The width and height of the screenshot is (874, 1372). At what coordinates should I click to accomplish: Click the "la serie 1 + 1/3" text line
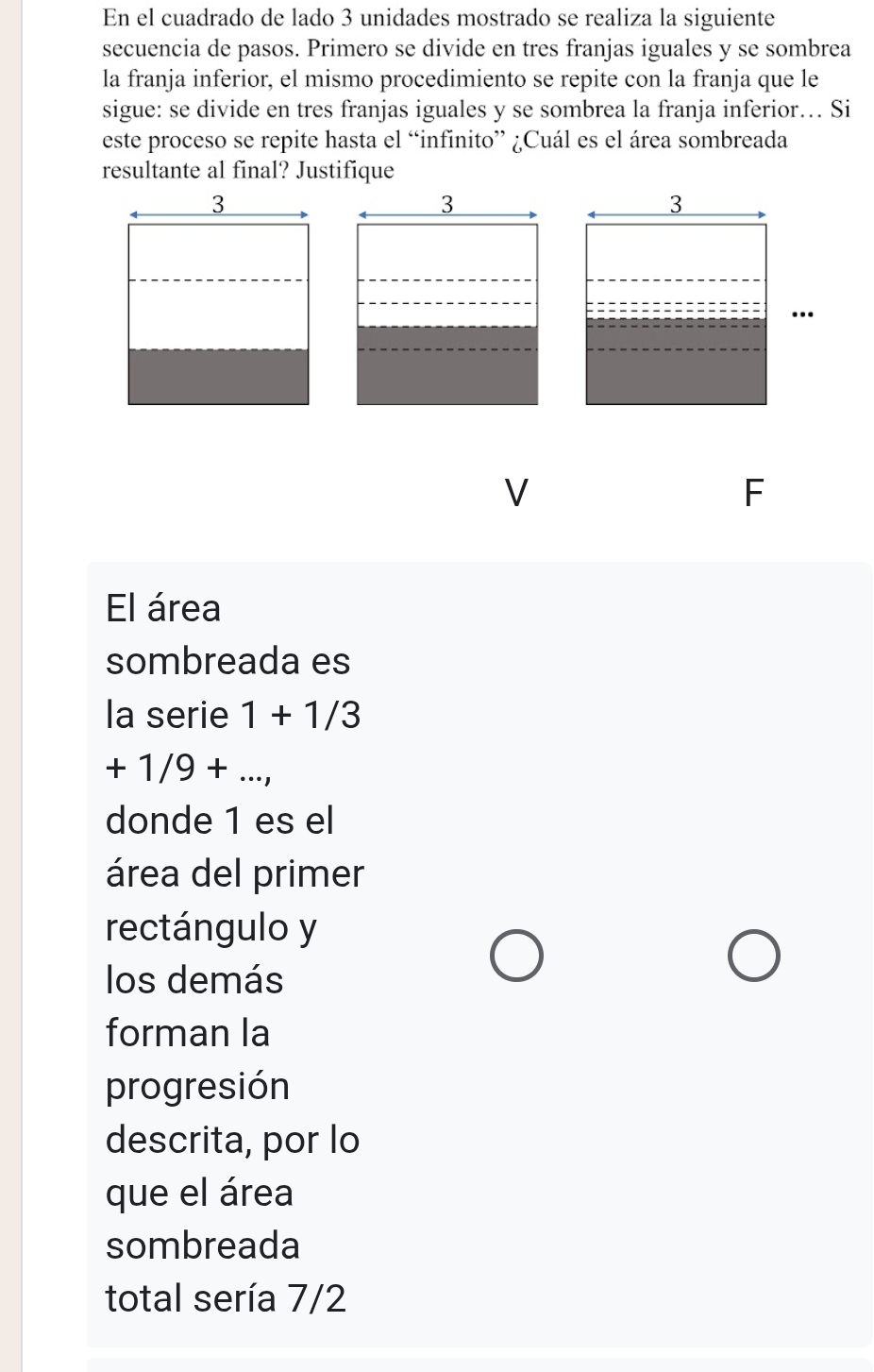pyautogui.click(x=233, y=715)
